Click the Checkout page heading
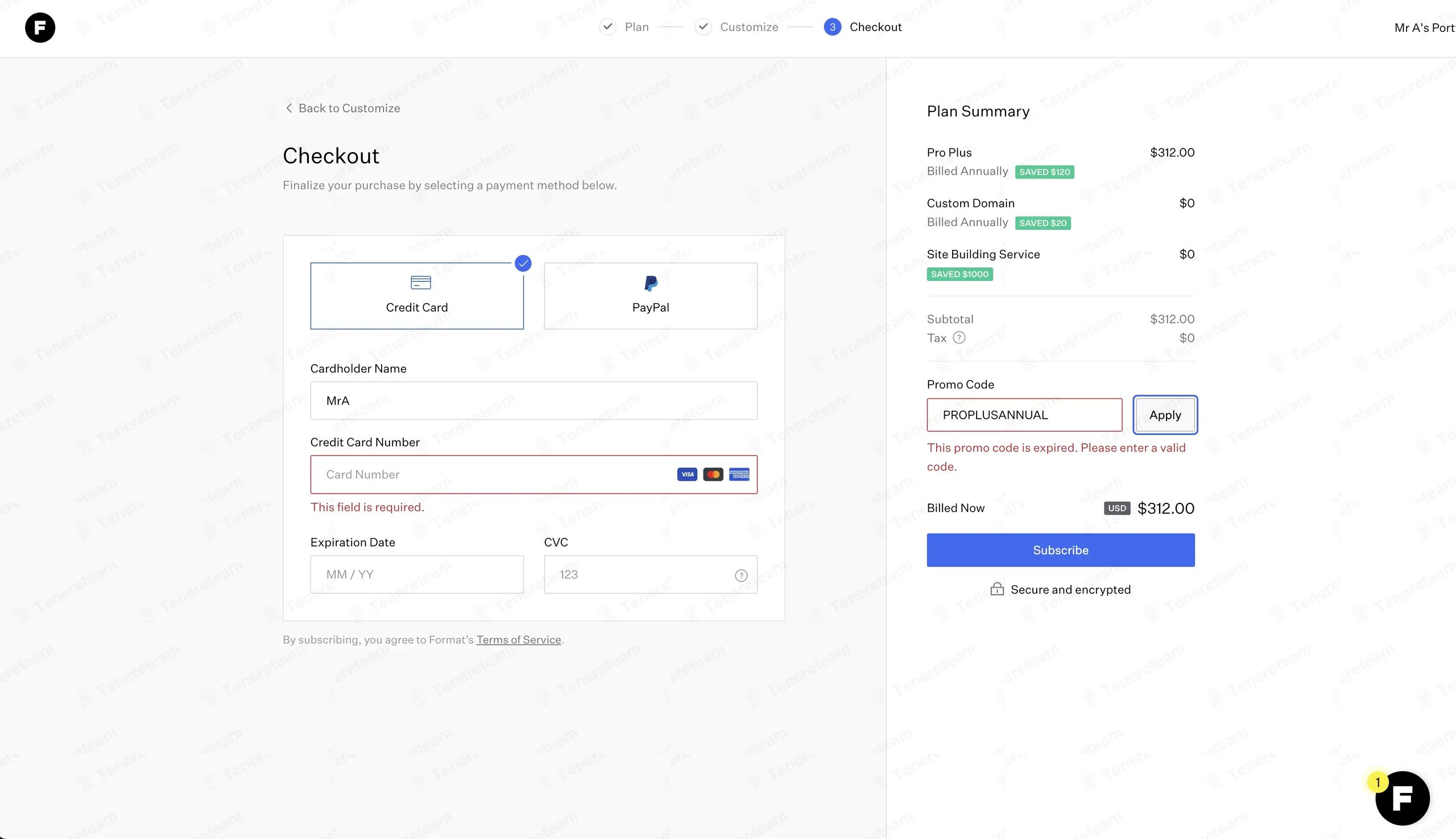This screenshot has height=839, width=1456. 330,156
